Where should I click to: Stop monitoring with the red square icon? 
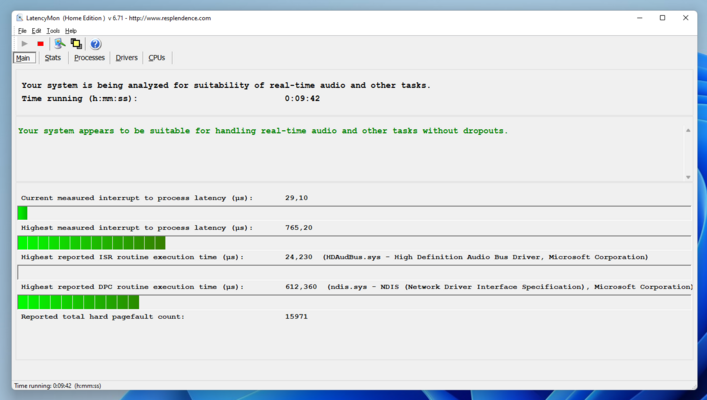coord(41,44)
